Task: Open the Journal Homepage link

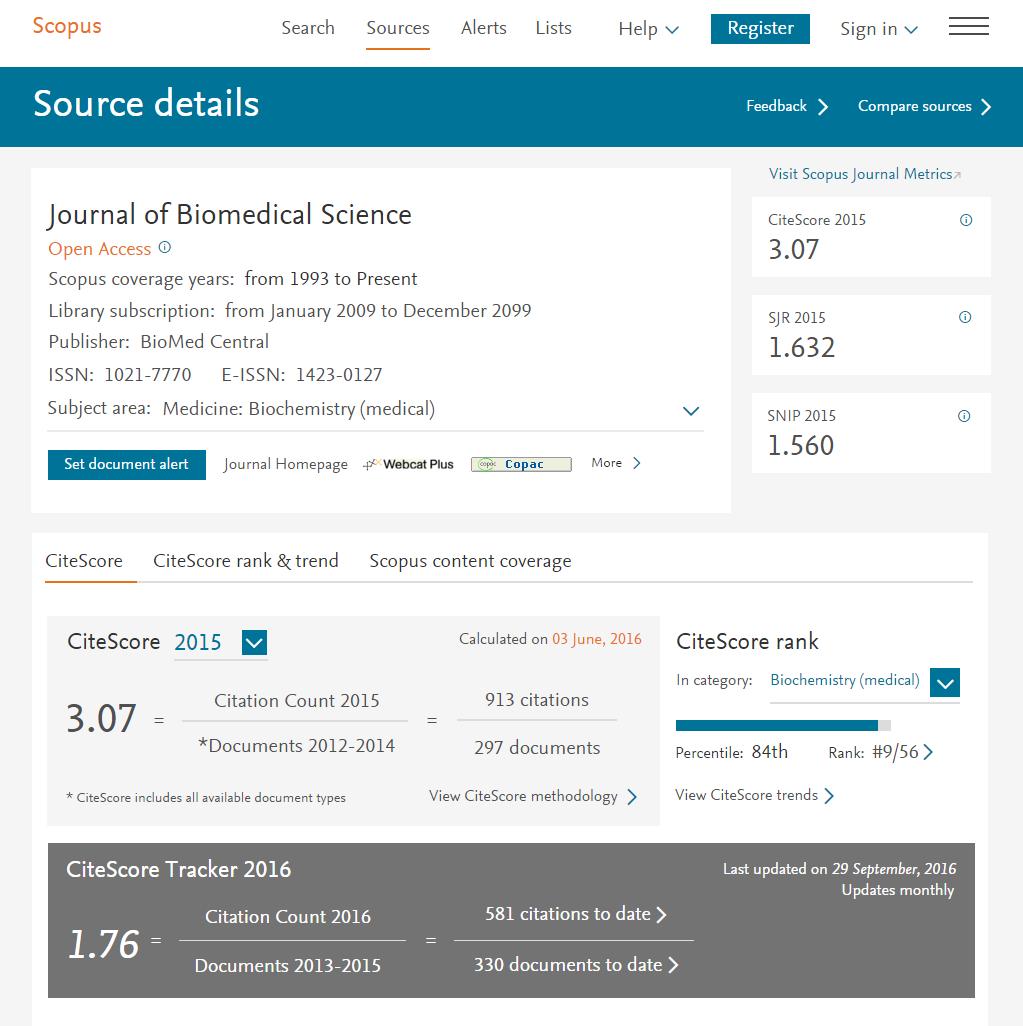Action: (x=285, y=464)
